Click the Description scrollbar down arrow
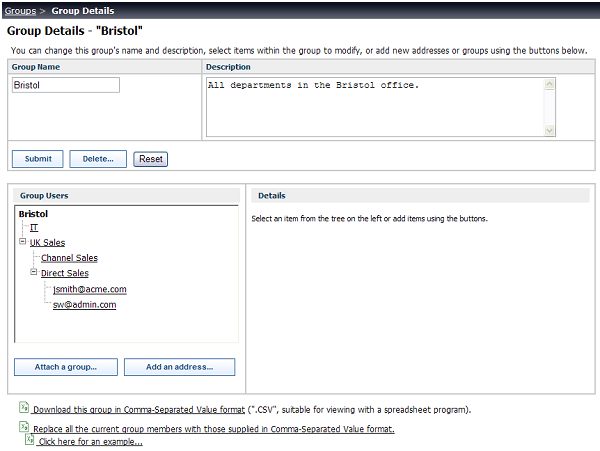 coord(549,131)
